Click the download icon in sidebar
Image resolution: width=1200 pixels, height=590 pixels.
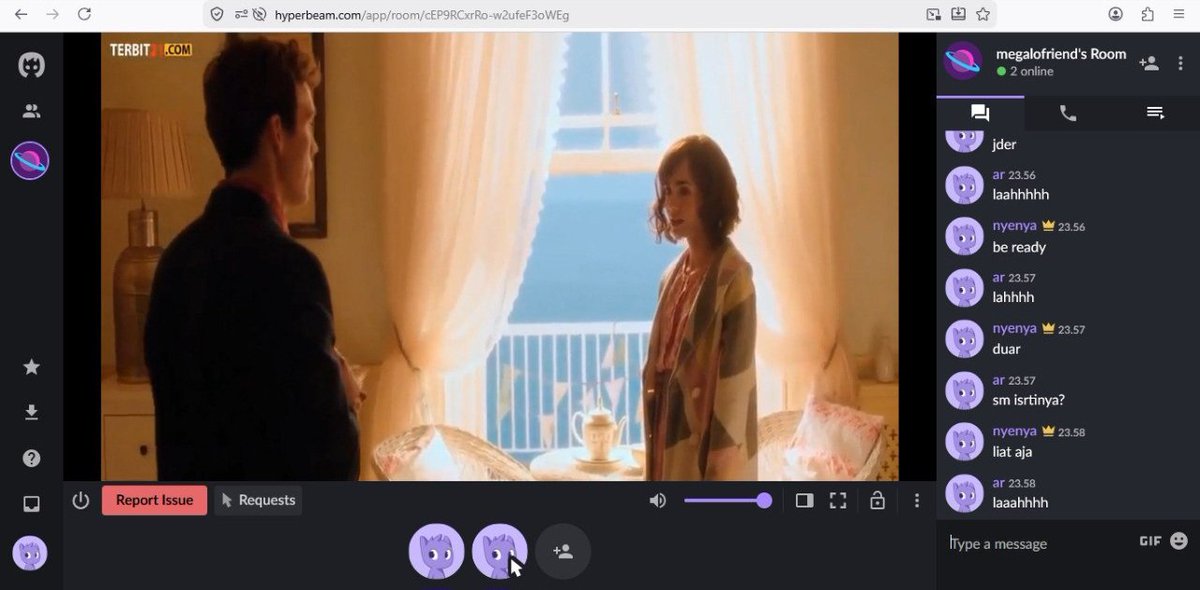coord(31,413)
